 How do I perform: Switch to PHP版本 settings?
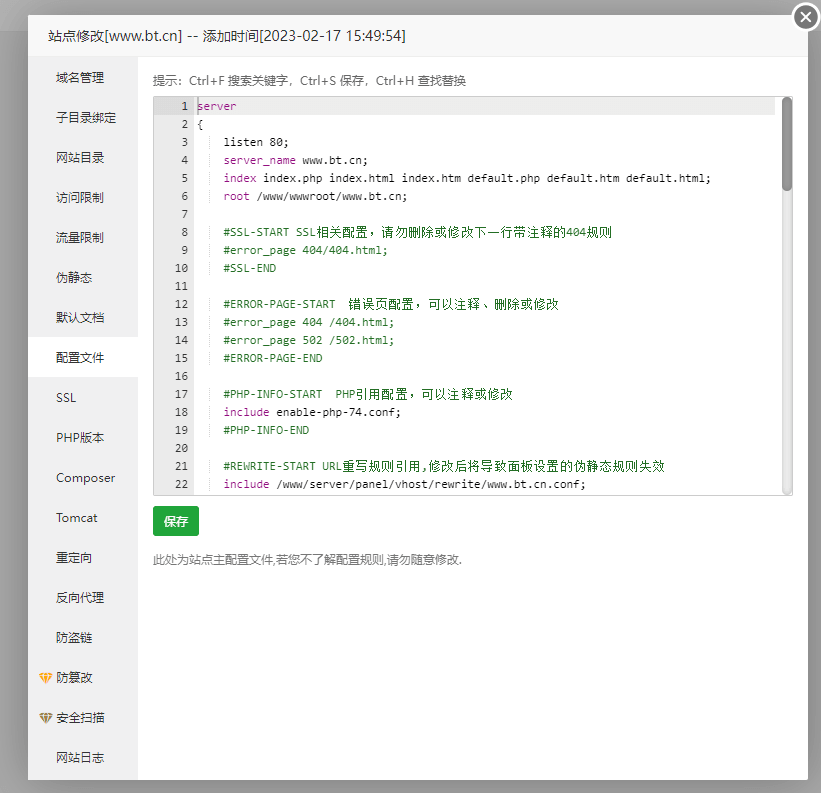click(x=80, y=438)
